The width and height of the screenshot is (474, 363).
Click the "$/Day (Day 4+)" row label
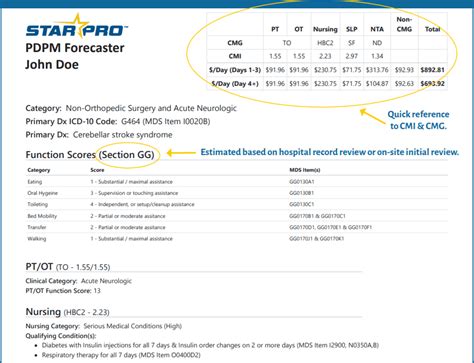[235, 84]
